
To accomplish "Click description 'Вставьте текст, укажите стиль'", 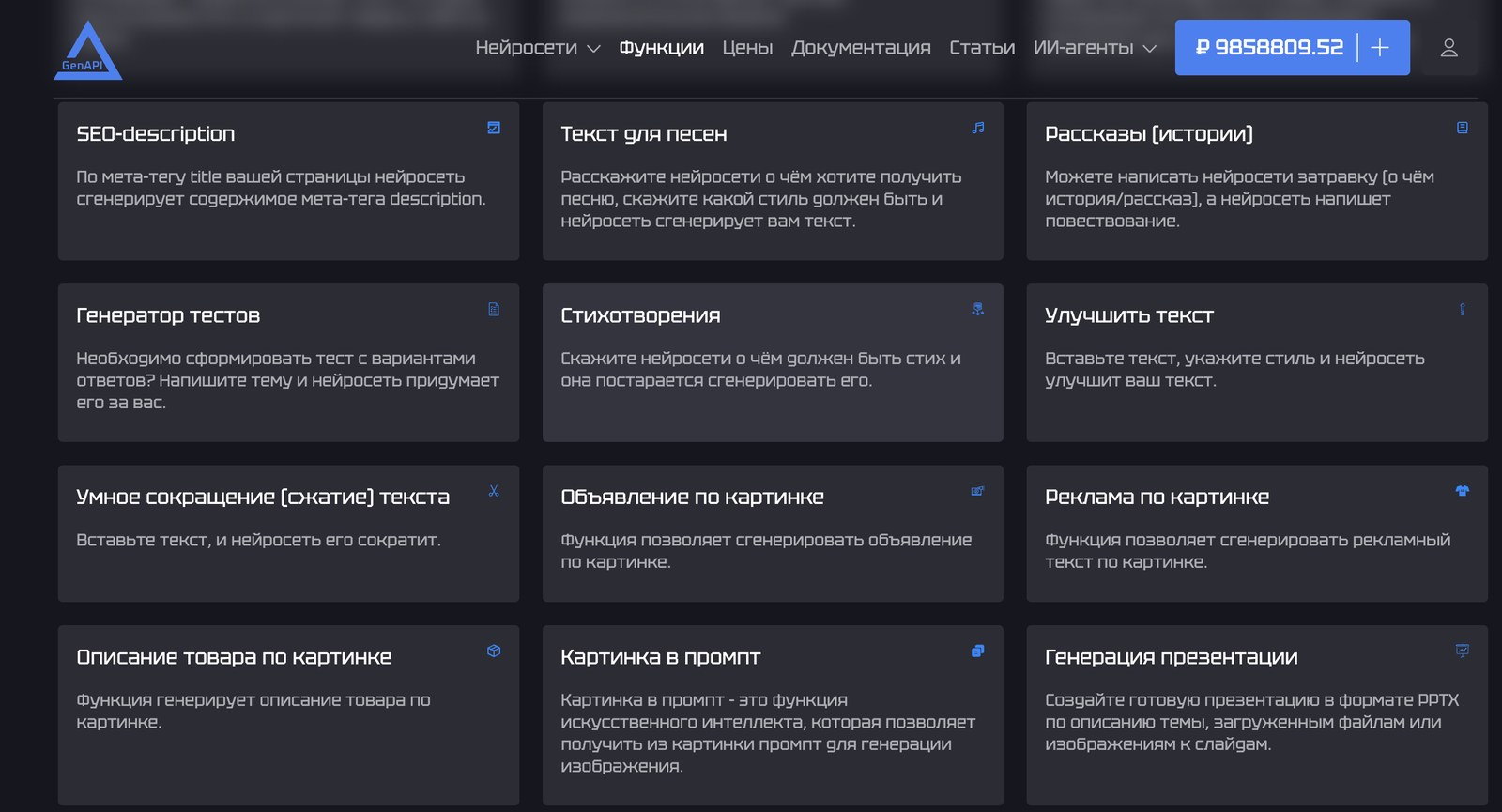I will [x=1234, y=370].
